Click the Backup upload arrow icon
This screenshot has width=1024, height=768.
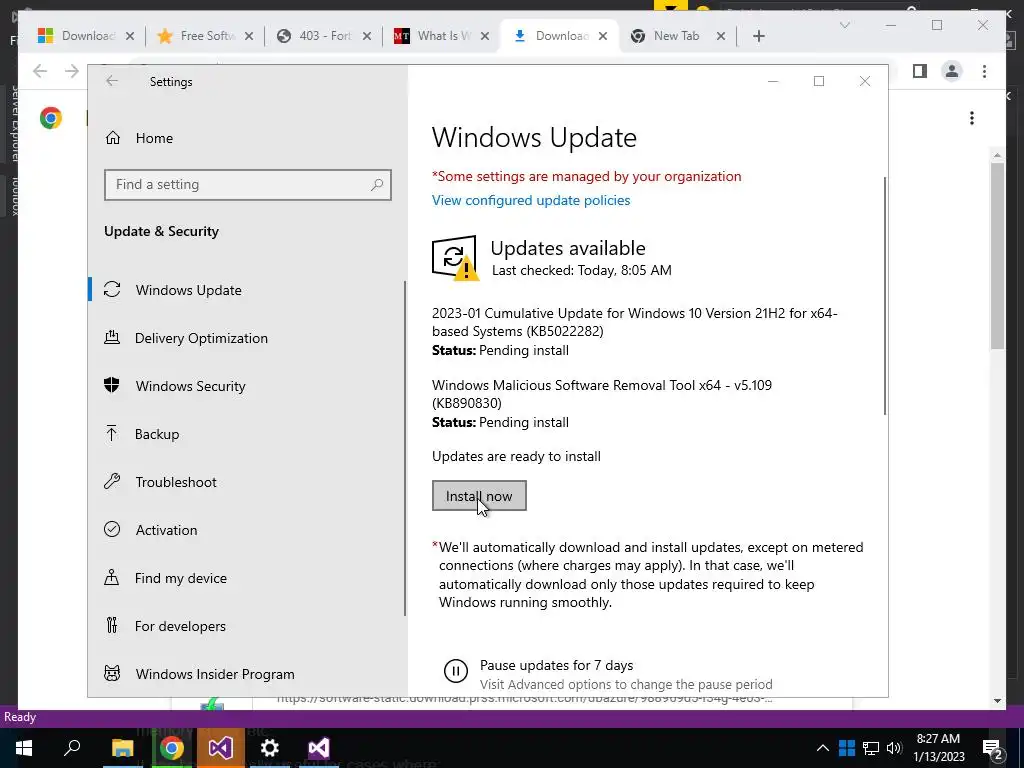112,434
